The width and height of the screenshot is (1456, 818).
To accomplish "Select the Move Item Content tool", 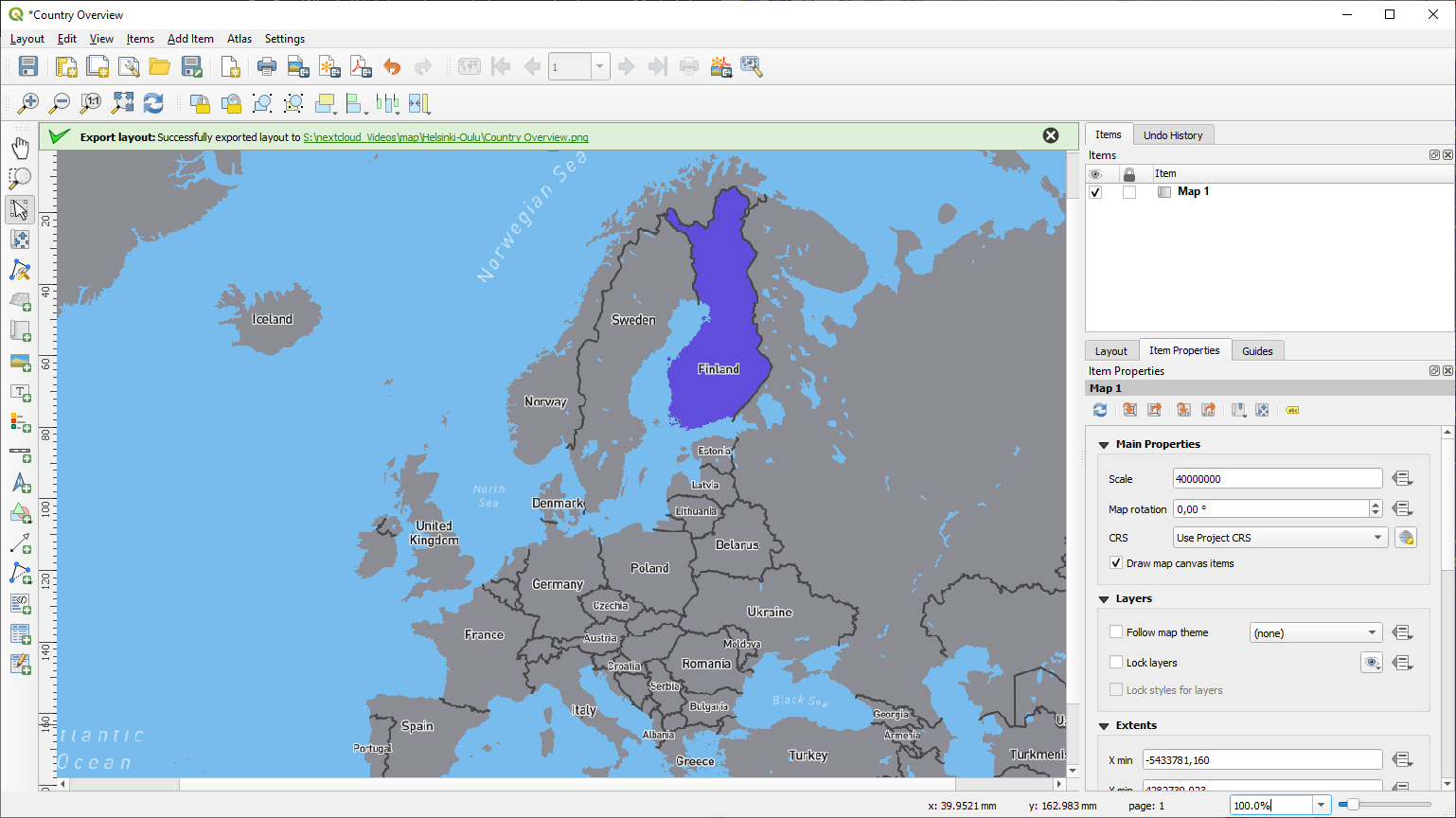I will pyautogui.click(x=21, y=240).
